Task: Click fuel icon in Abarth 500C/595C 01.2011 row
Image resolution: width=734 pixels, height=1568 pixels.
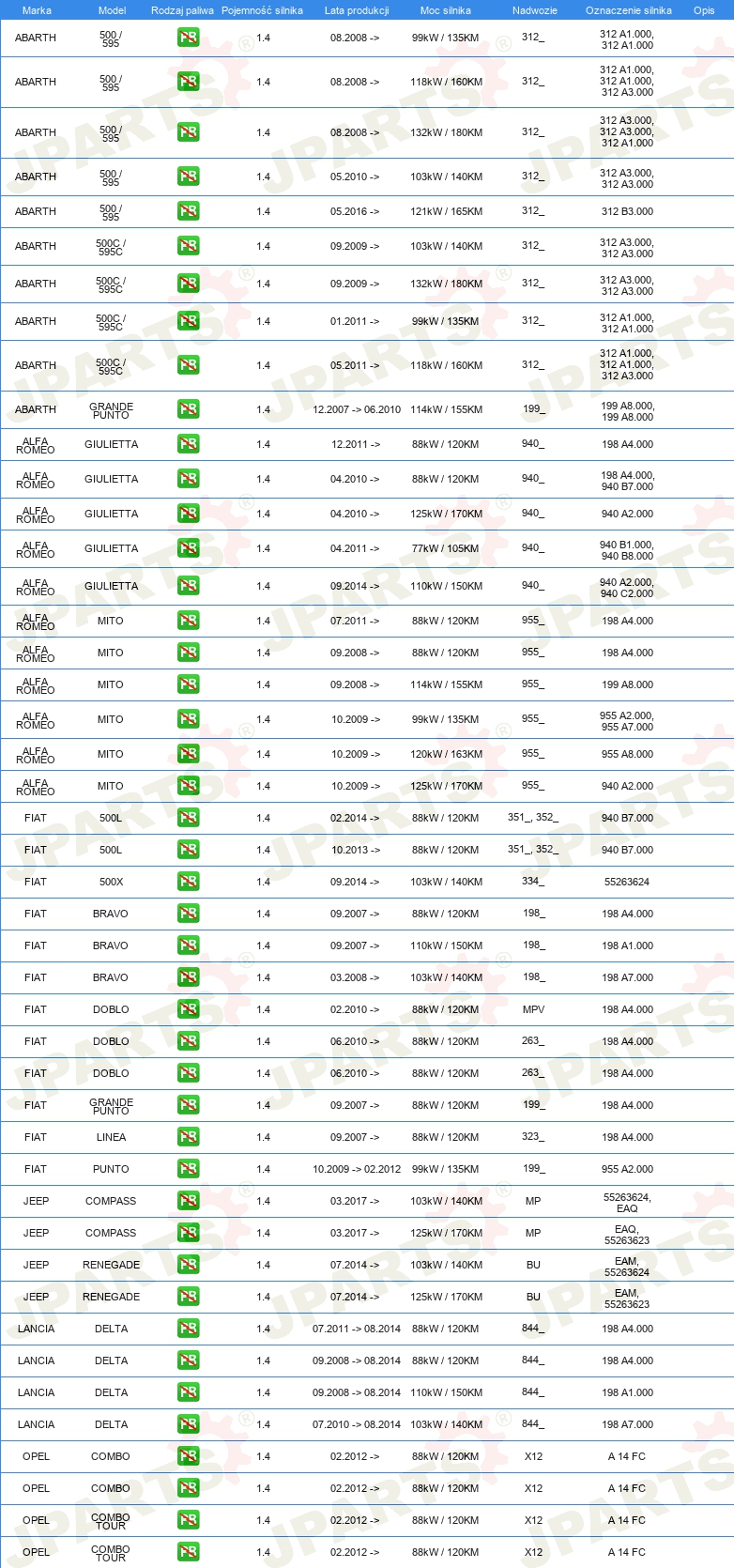Action: coord(188,321)
